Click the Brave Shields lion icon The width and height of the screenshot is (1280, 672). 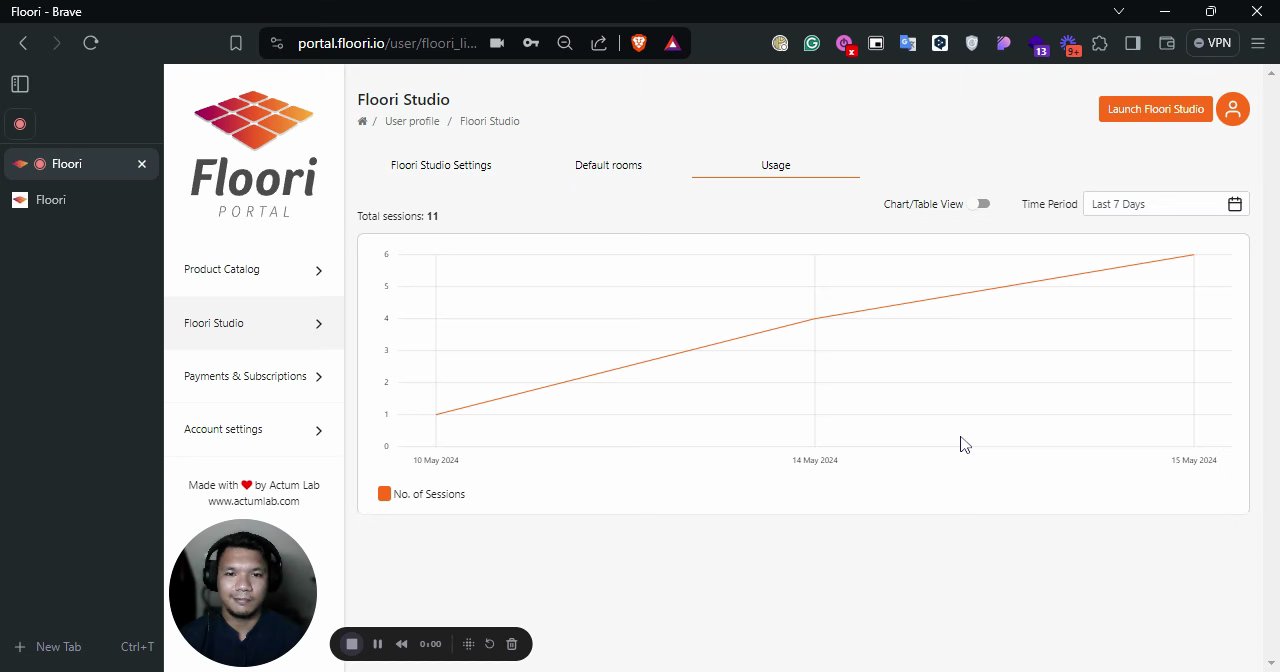639,43
